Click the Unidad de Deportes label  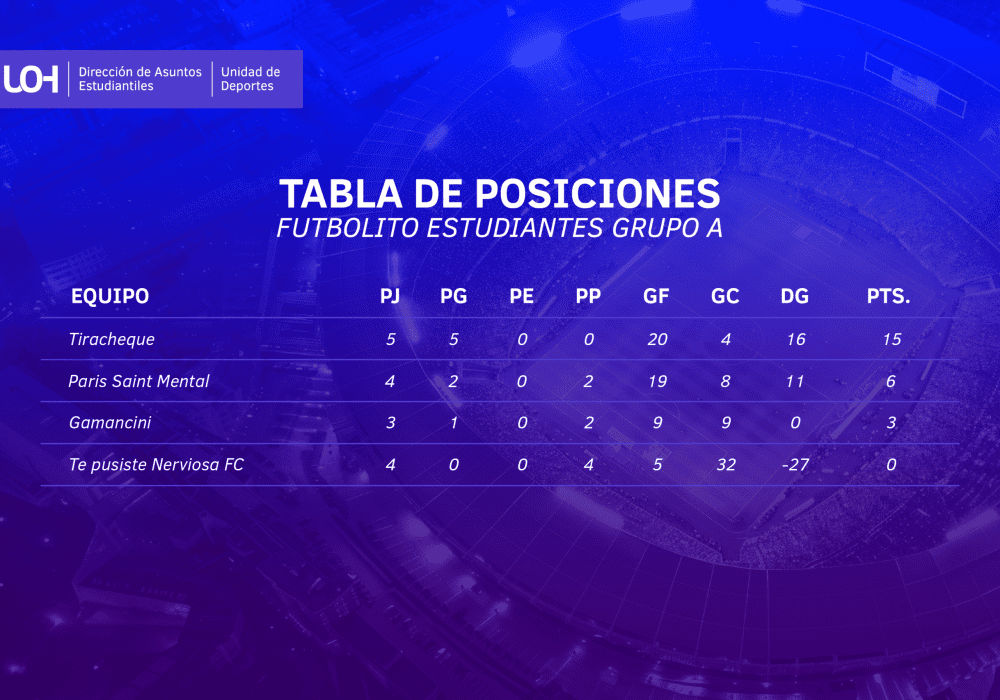pyautogui.click(x=250, y=79)
